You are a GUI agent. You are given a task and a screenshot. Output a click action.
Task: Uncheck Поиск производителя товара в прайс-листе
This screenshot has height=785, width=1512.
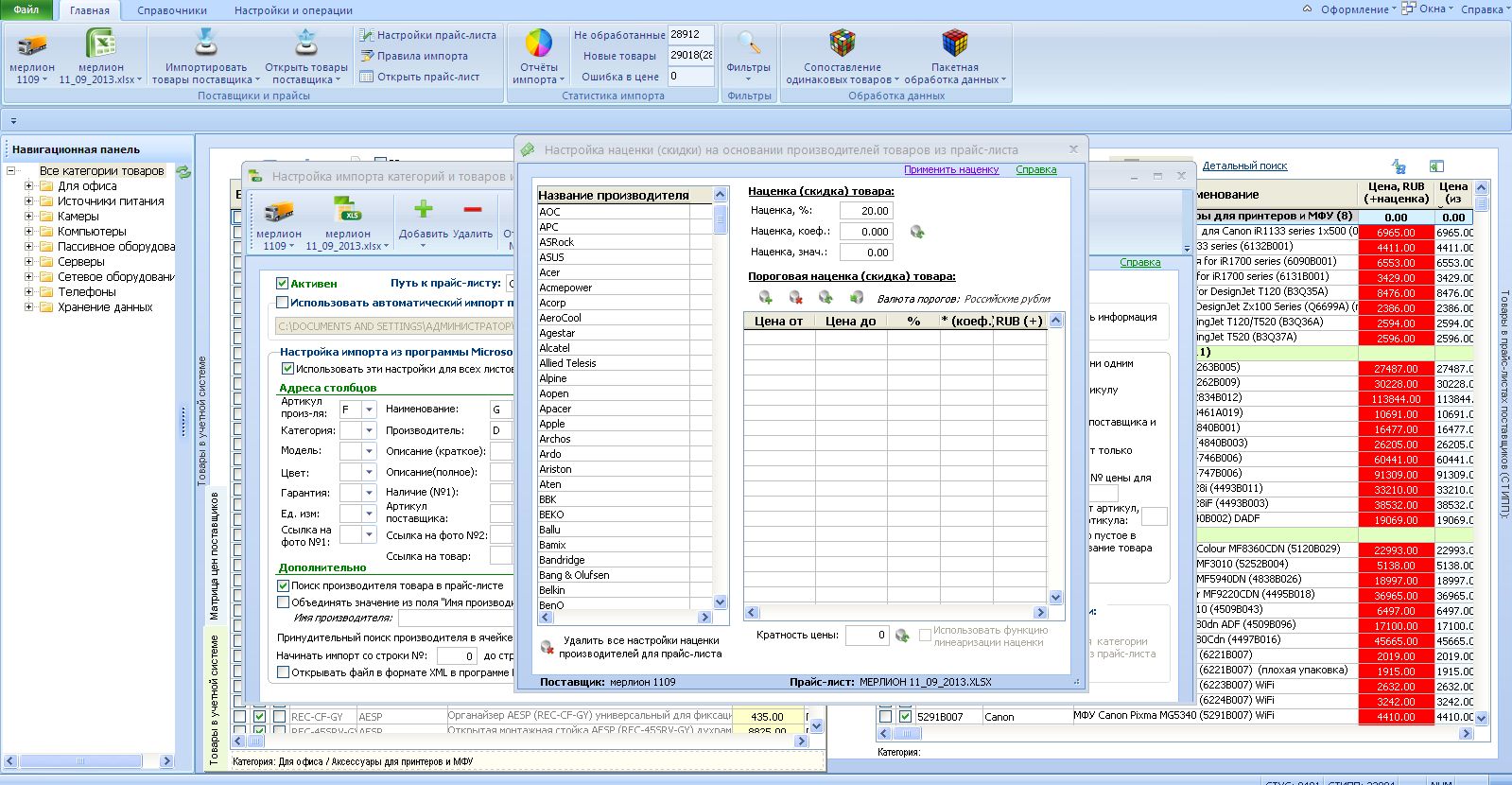pos(282,585)
